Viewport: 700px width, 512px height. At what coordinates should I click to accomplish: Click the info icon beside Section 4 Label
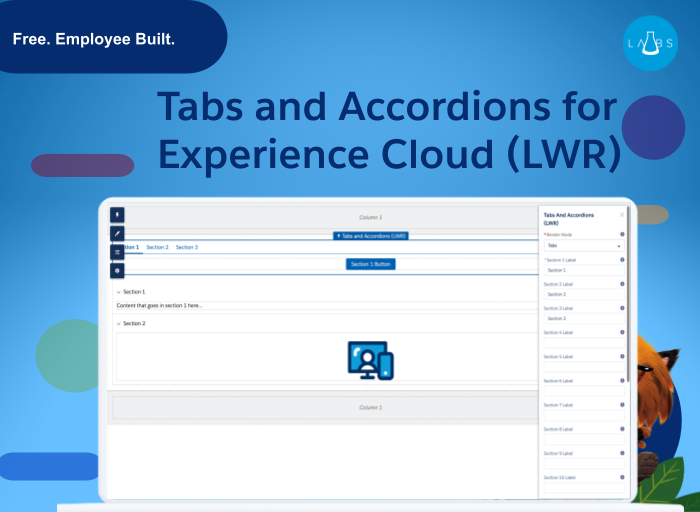click(x=622, y=332)
